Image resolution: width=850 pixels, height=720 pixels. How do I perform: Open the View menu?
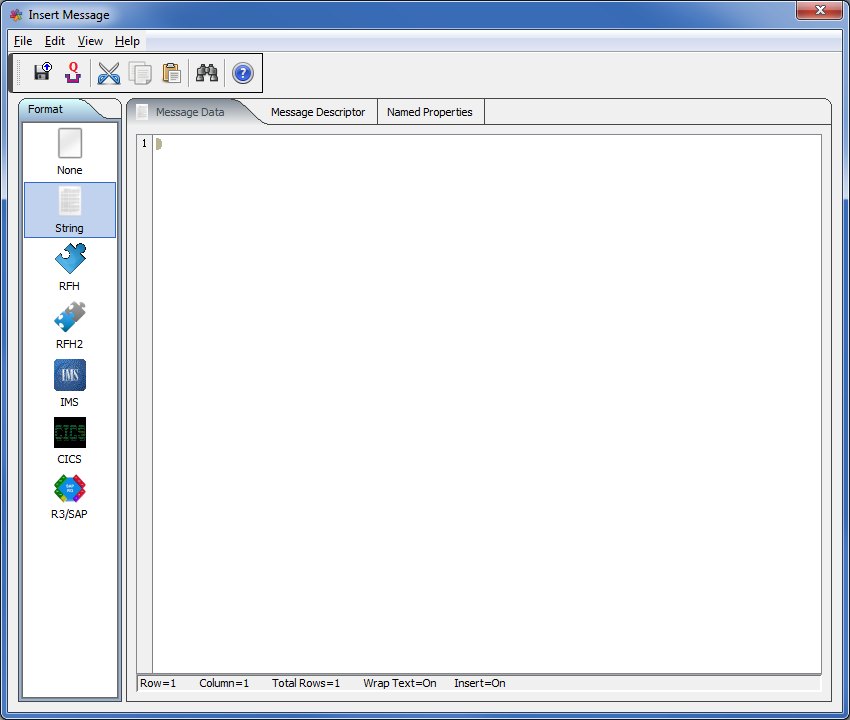(x=90, y=41)
